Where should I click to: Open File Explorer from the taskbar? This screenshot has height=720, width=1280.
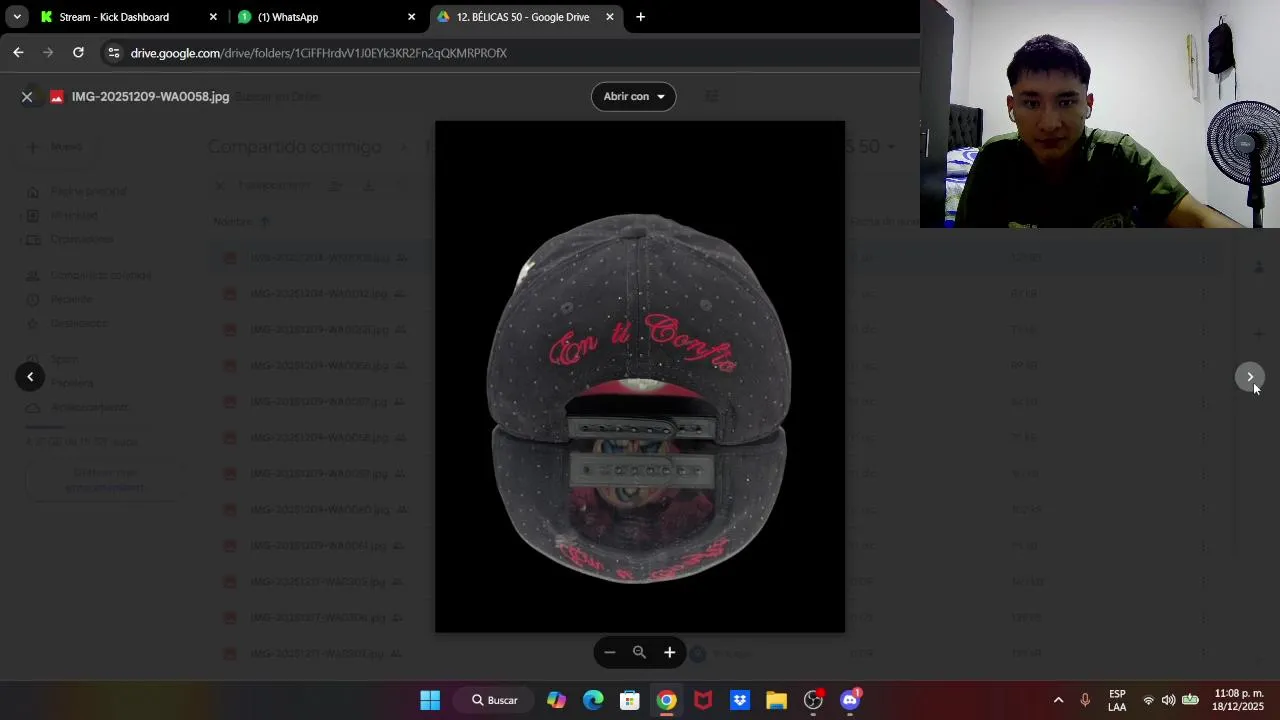tap(777, 700)
